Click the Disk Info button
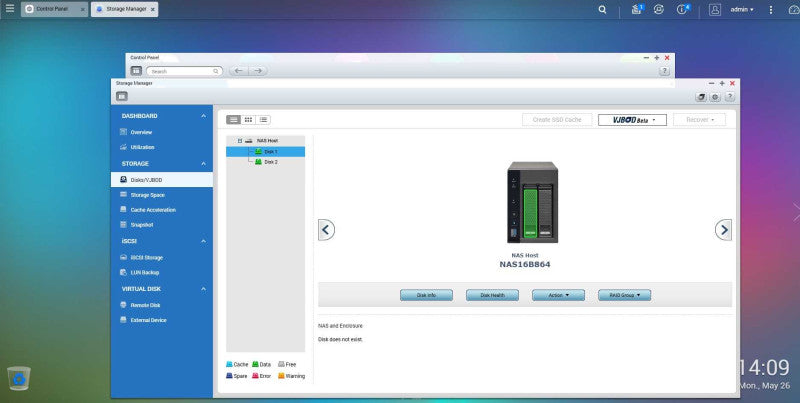 (x=426, y=295)
